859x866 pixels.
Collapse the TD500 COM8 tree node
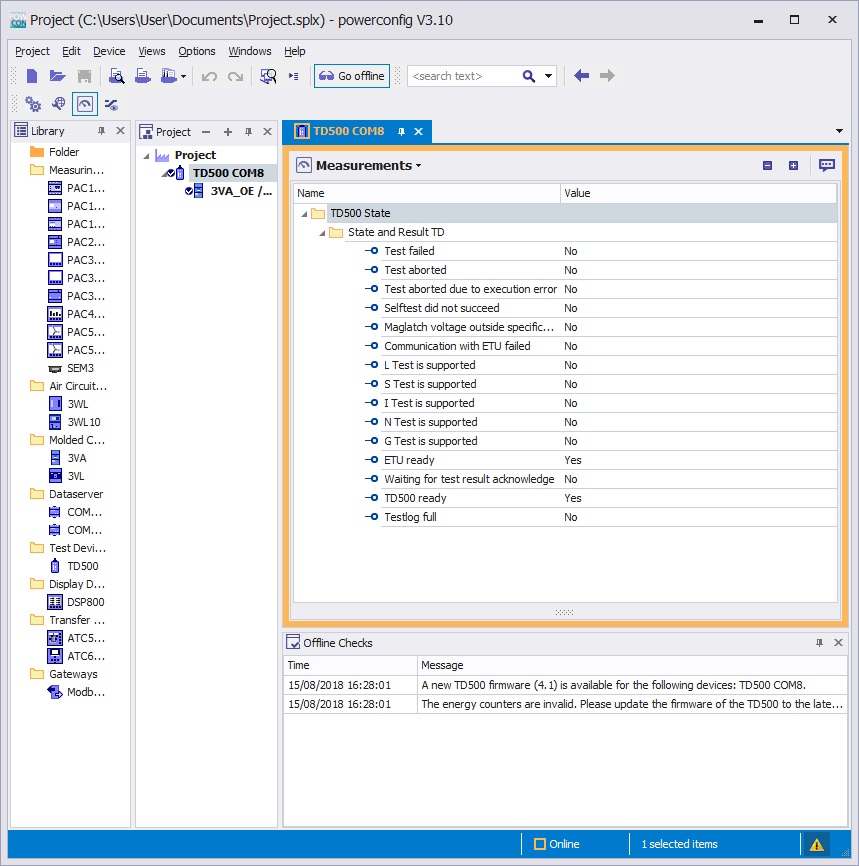tap(165, 174)
